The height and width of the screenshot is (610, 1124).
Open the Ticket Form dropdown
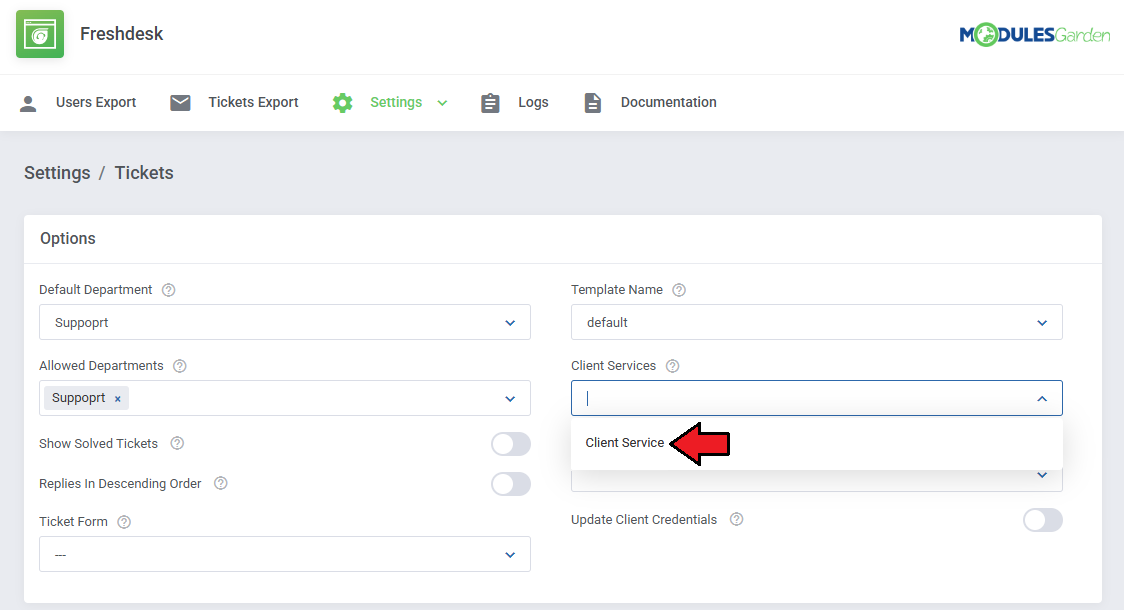(285, 554)
